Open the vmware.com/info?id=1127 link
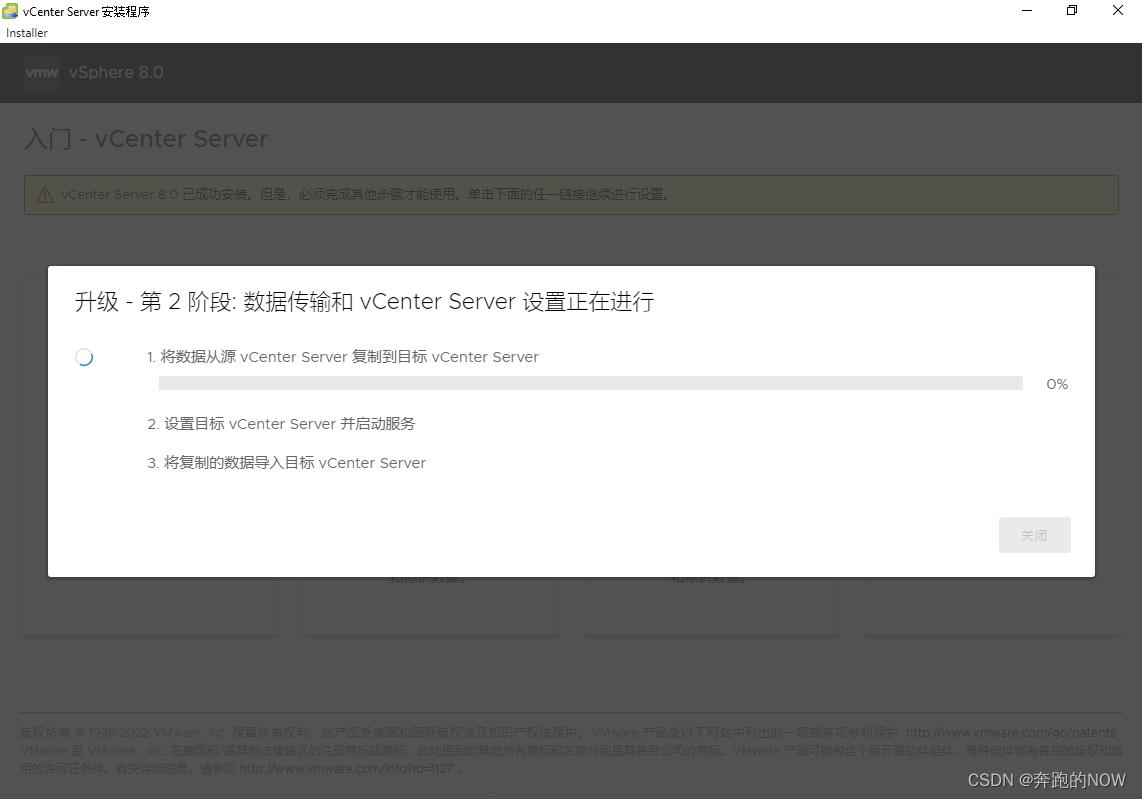Screen dimensions: 1142x799 pyautogui.click(x=346, y=768)
